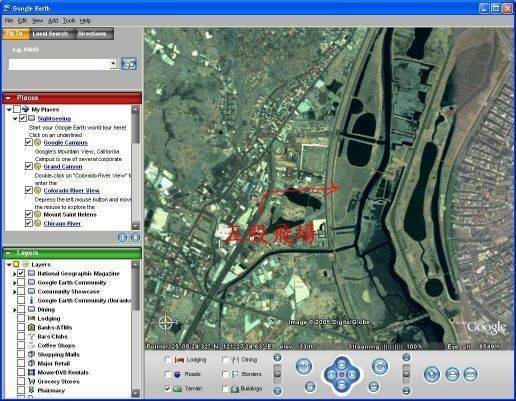
Task: Collapse the Layers root tree node
Action: point(9,264)
